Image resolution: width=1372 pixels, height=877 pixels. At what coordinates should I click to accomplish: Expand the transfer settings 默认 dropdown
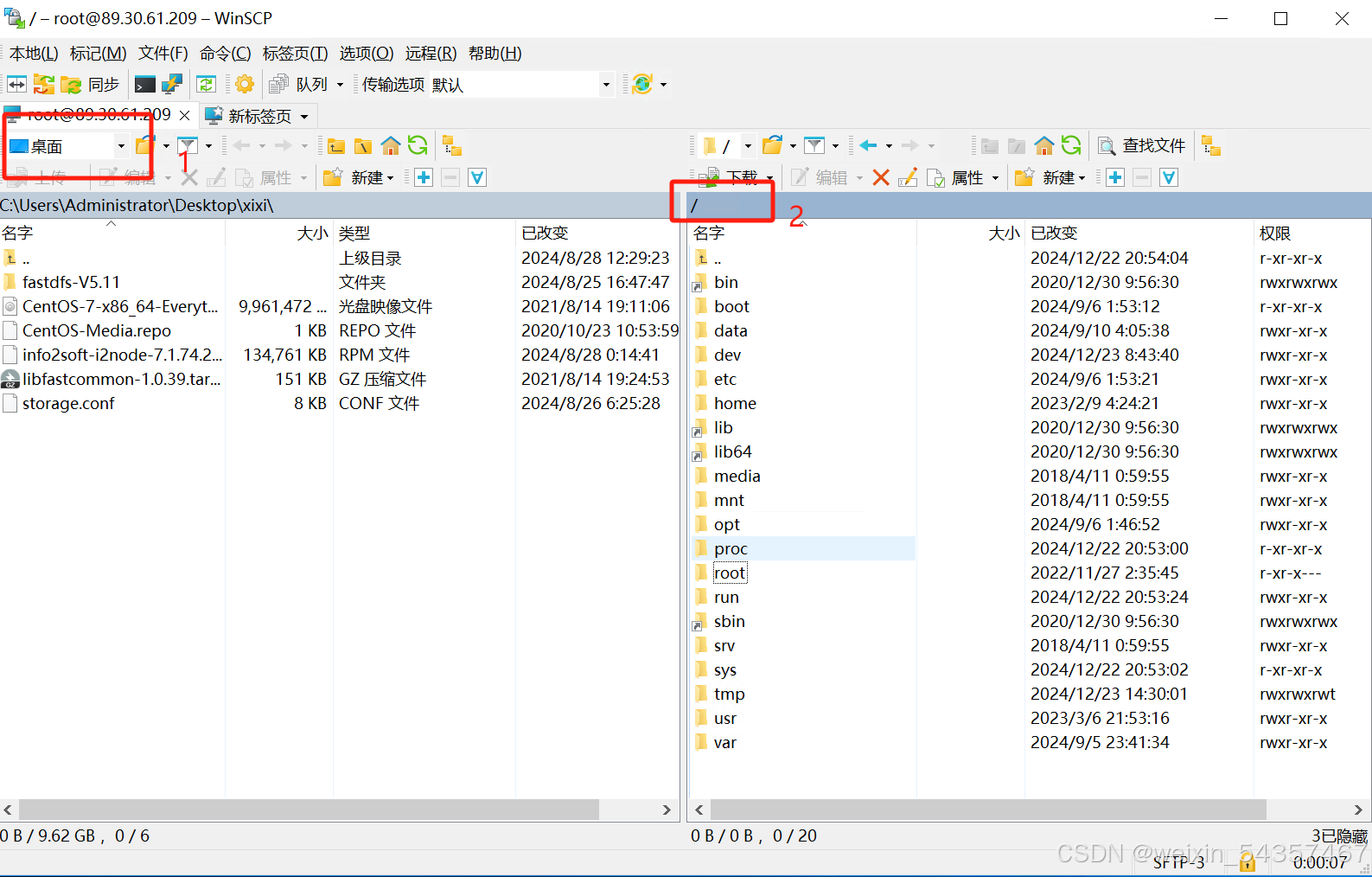605,85
